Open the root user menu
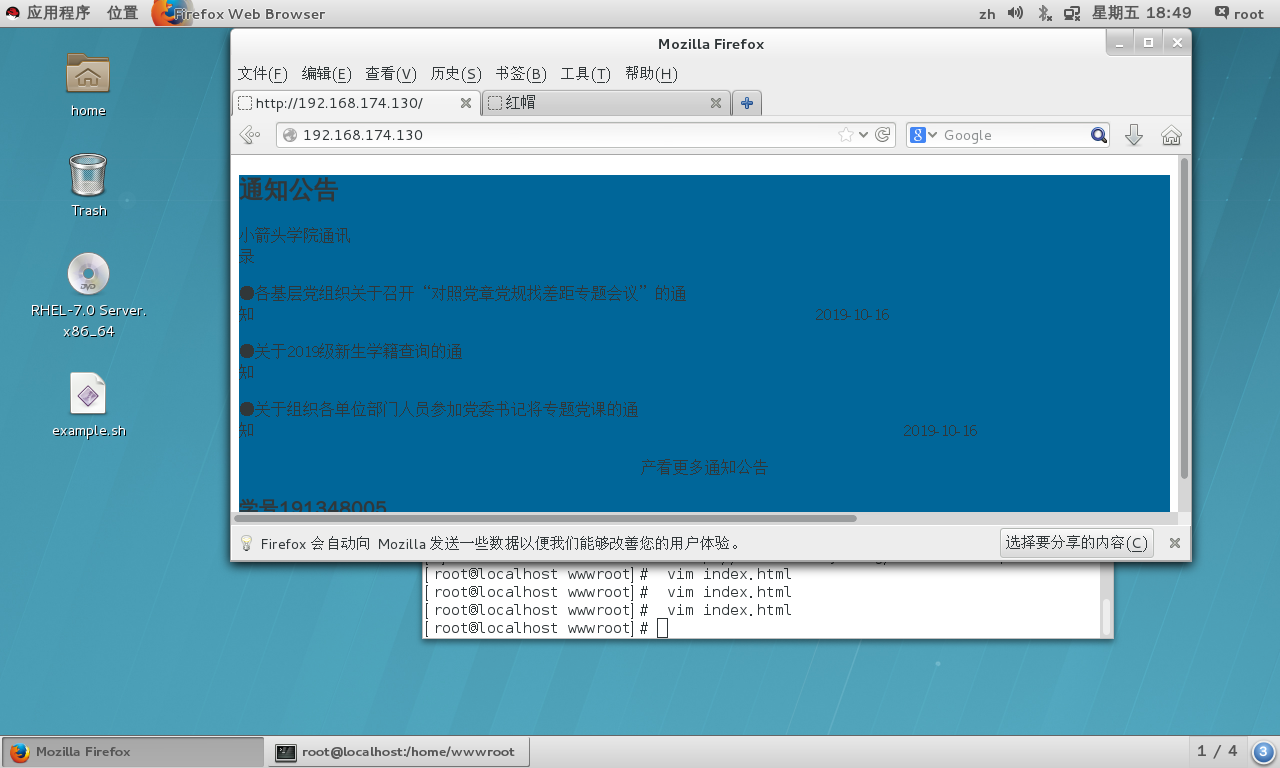This screenshot has height=768, width=1280. tap(1239, 14)
